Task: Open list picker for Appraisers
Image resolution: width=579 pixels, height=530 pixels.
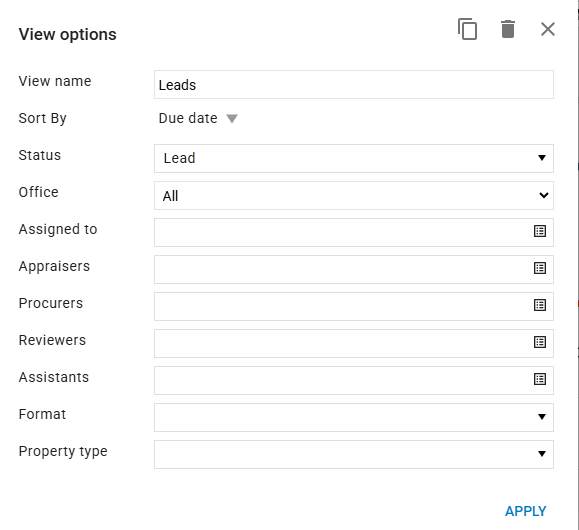Action: [540, 268]
